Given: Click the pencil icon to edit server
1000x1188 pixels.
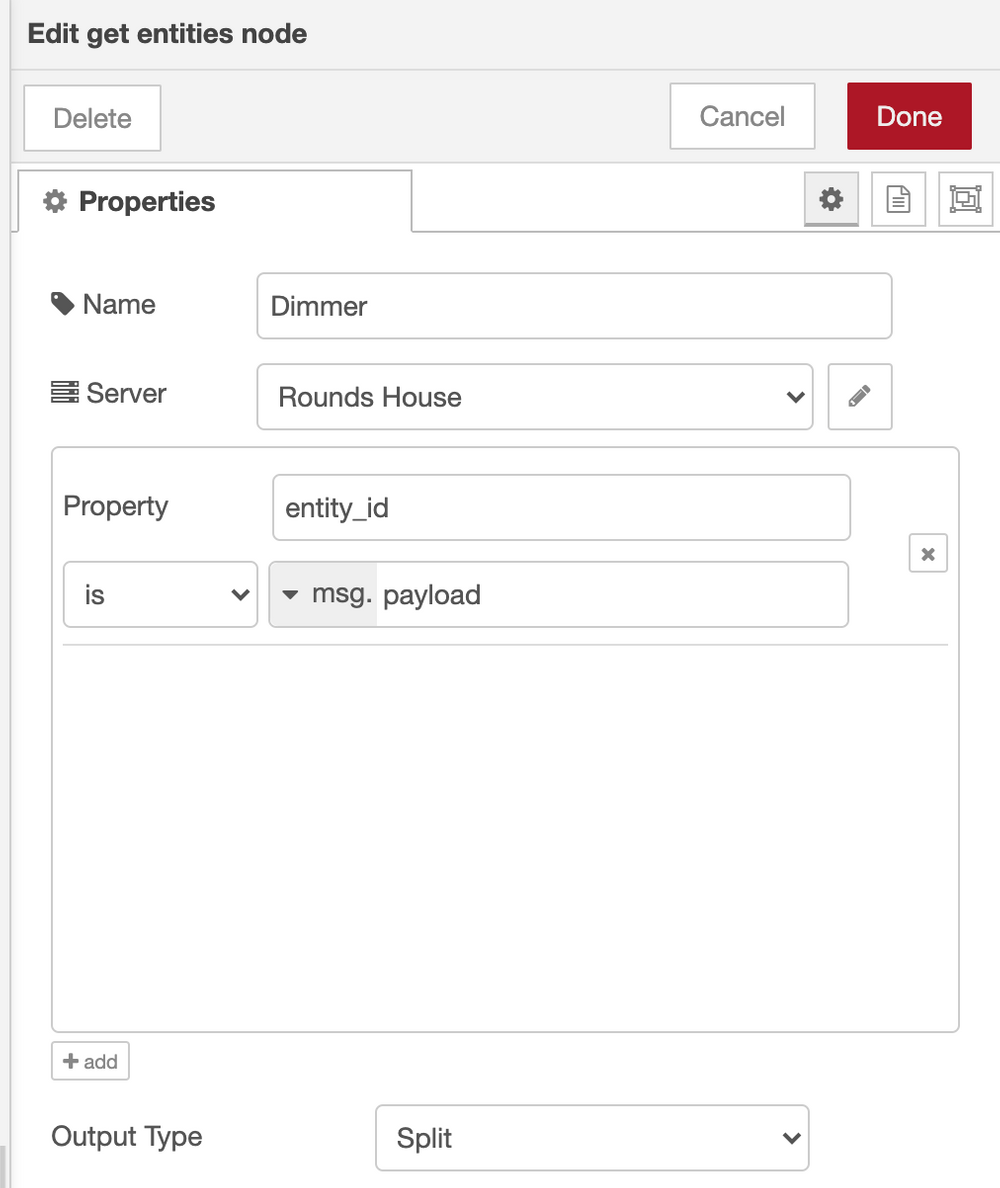Looking at the screenshot, I should tap(859, 397).
